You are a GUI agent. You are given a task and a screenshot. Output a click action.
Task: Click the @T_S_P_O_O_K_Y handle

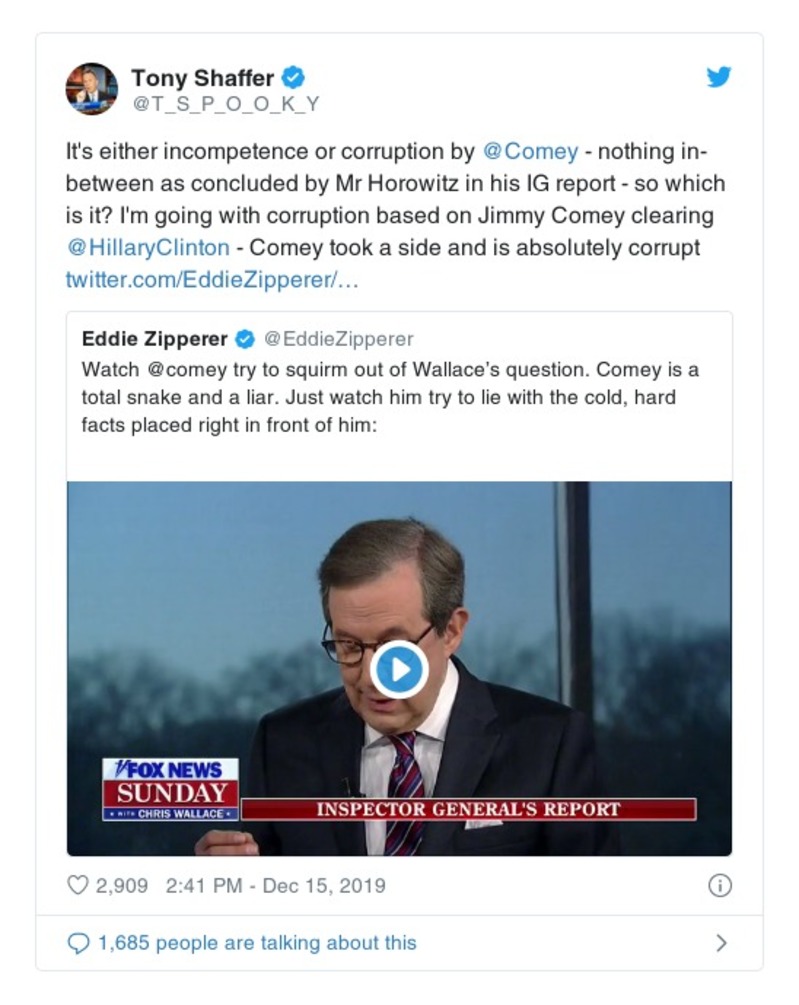[x=225, y=102]
